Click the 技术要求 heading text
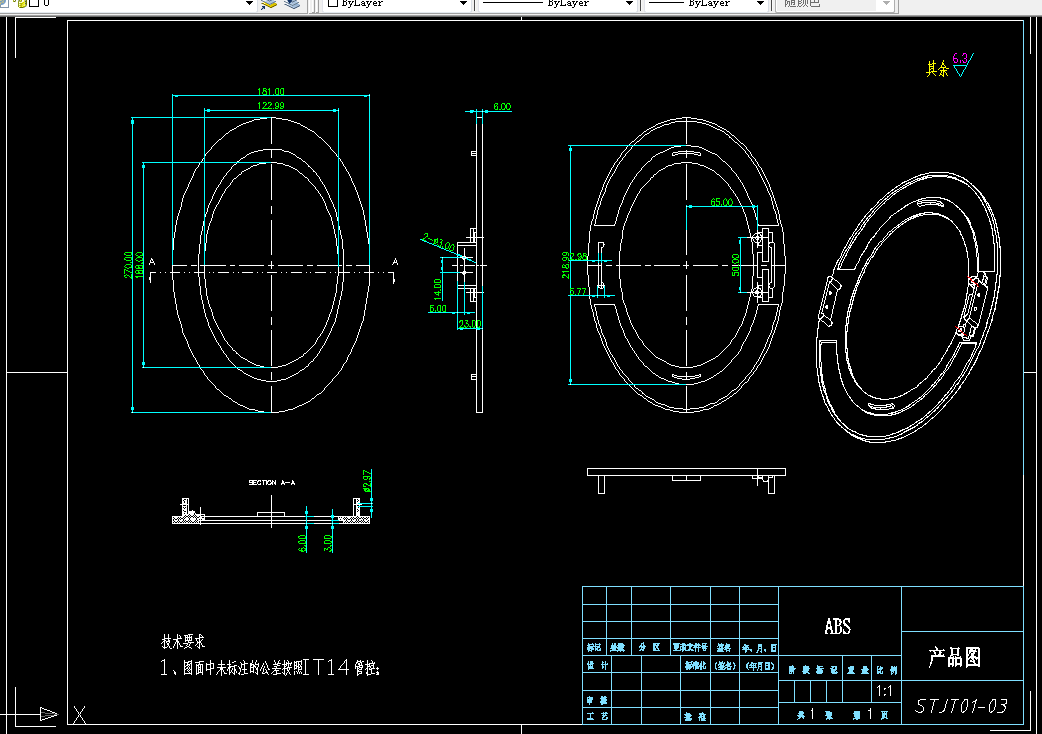The image size is (1042, 734). [x=183, y=642]
